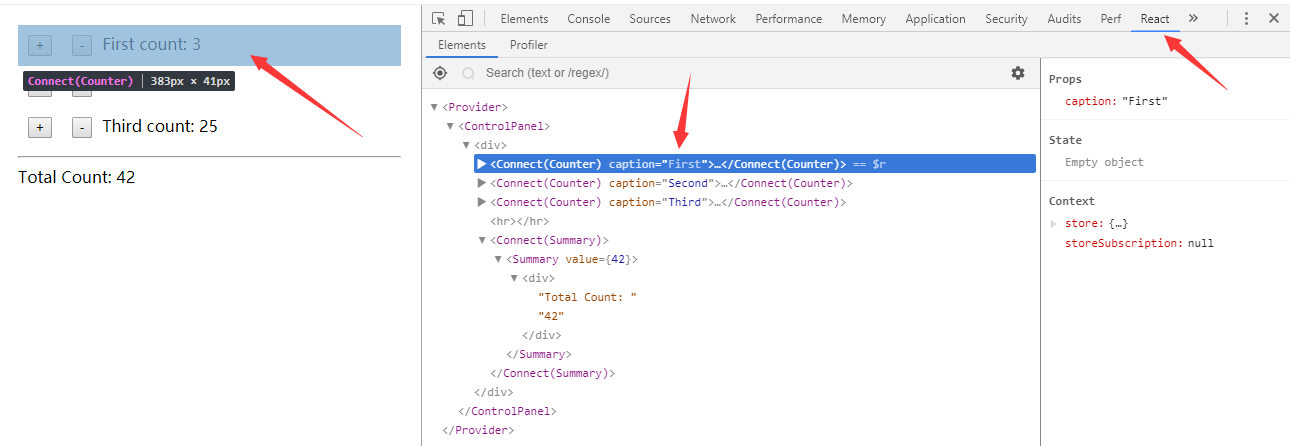The width and height of the screenshot is (1290, 446).
Task: Open the Audits tab
Action: pyautogui.click(x=1064, y=19)
